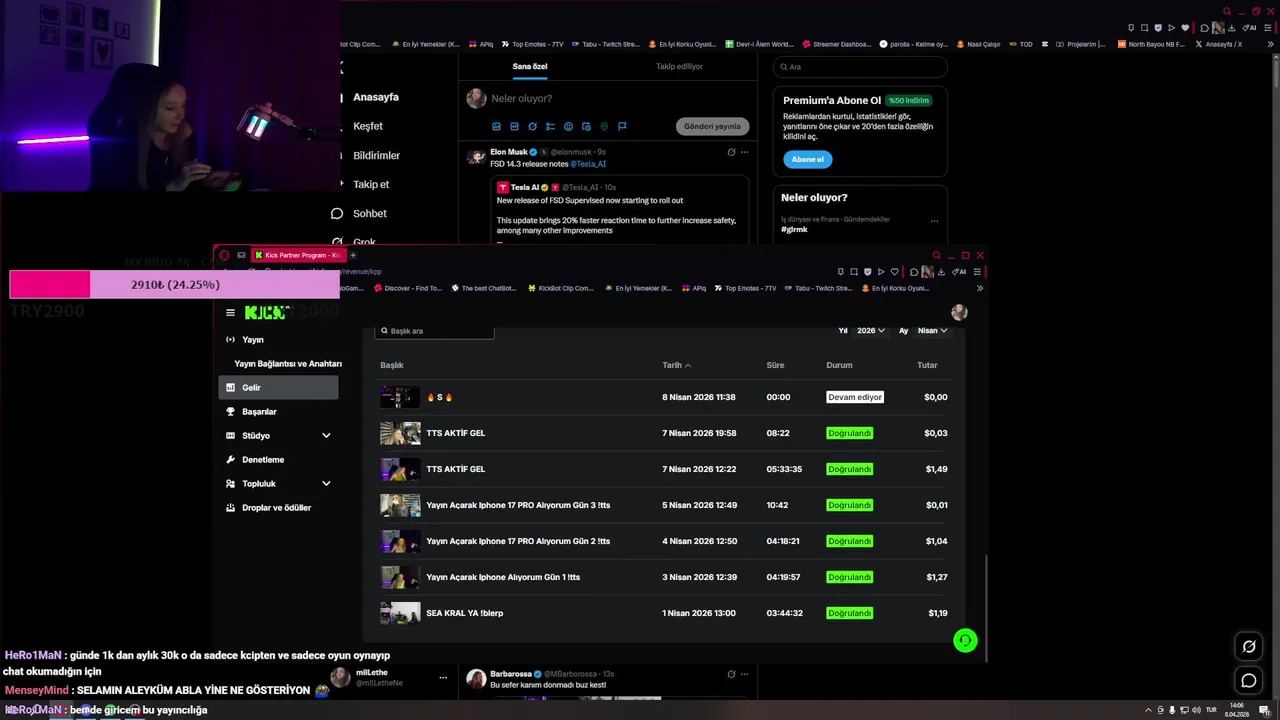Click the Grok floating icon in X window
This screenshot has width=1280, height=720.
[1249, 646]
